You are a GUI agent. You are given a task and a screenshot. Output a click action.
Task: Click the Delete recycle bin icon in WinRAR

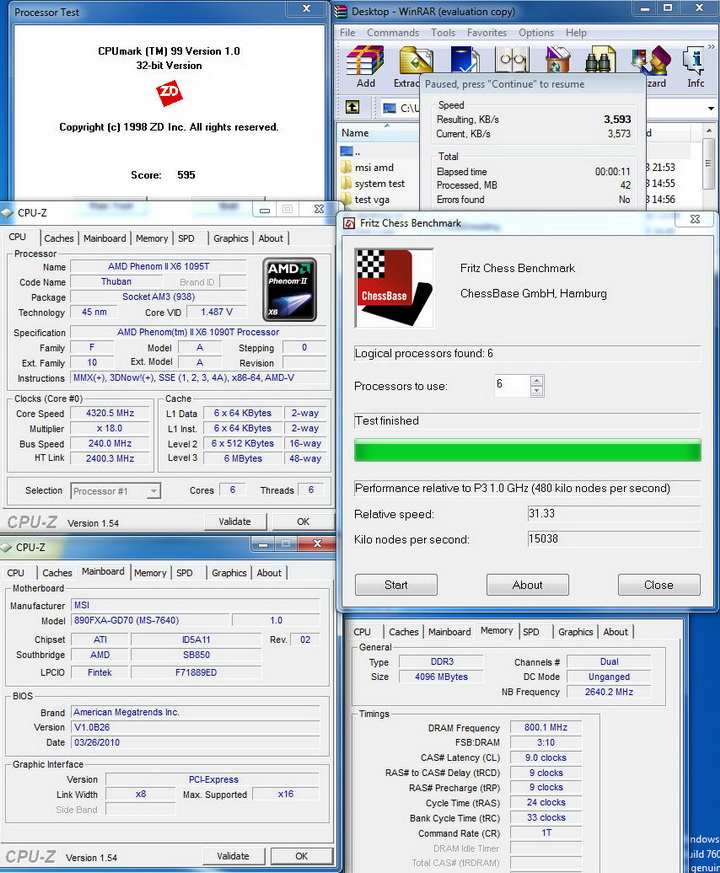point(557,60)
